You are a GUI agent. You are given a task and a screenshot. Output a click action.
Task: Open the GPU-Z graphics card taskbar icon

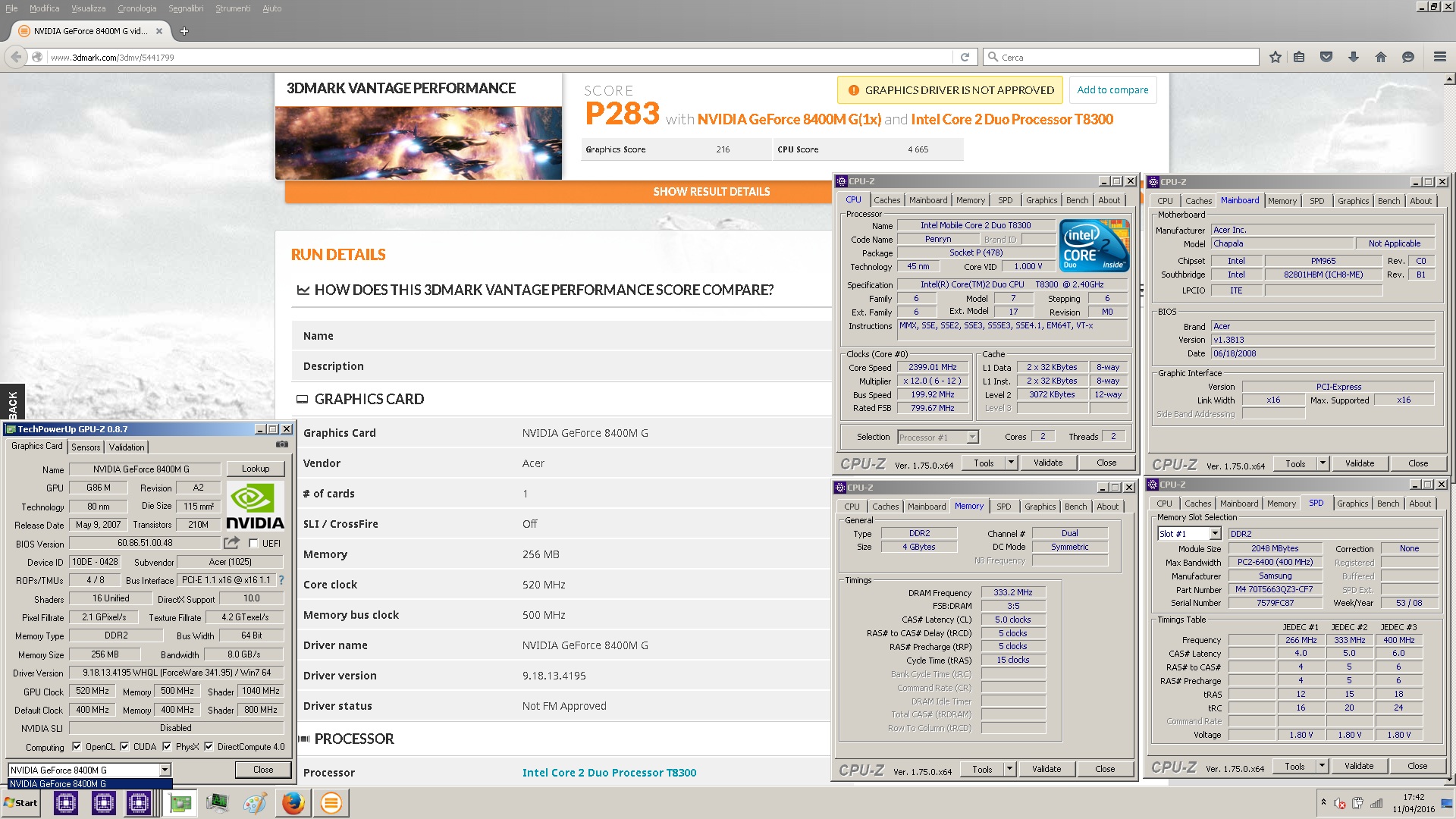180,803
